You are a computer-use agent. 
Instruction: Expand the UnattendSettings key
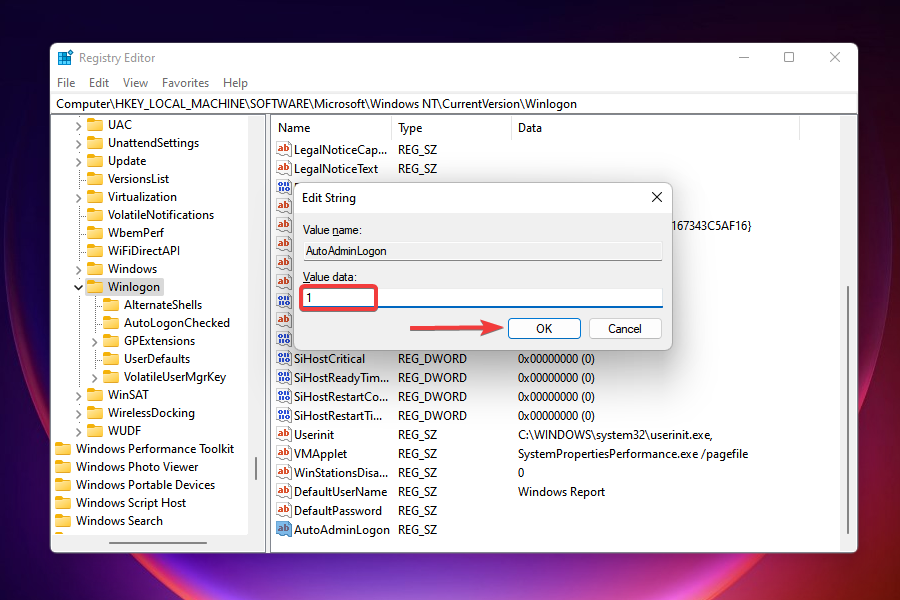(78, 144)
